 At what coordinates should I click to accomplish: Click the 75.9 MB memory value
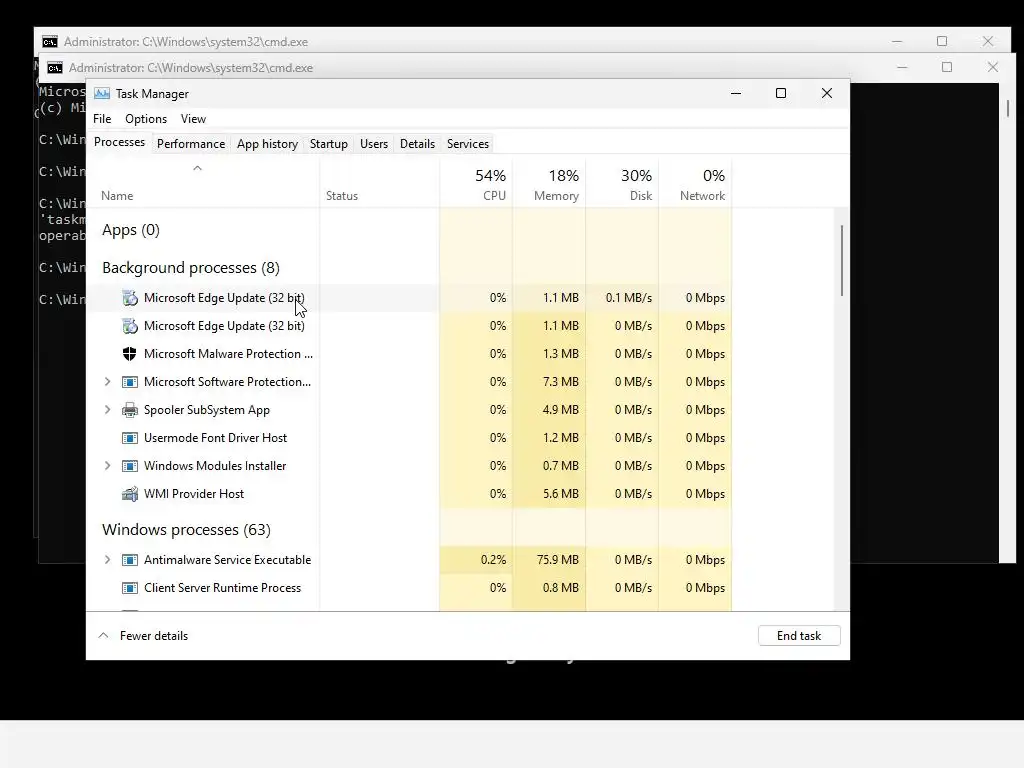[x=558, y=560]
